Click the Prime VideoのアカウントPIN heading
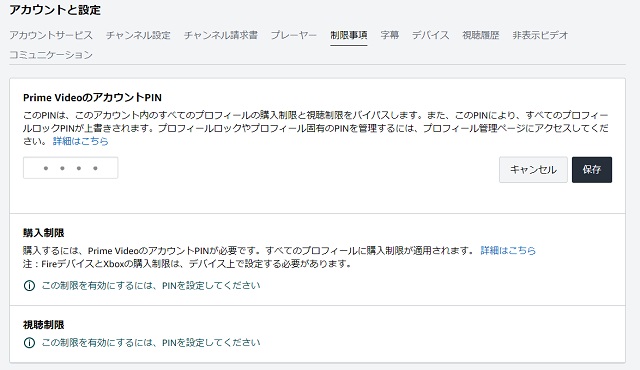The image size is (640, 370). (92, 97)
